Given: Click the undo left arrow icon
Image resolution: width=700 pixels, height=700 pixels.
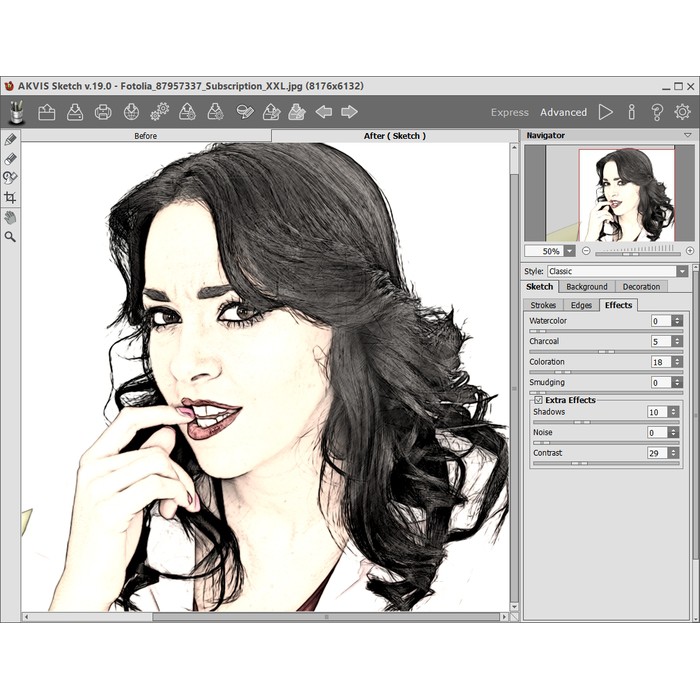Looking at the screenshot, I should 324,112.
